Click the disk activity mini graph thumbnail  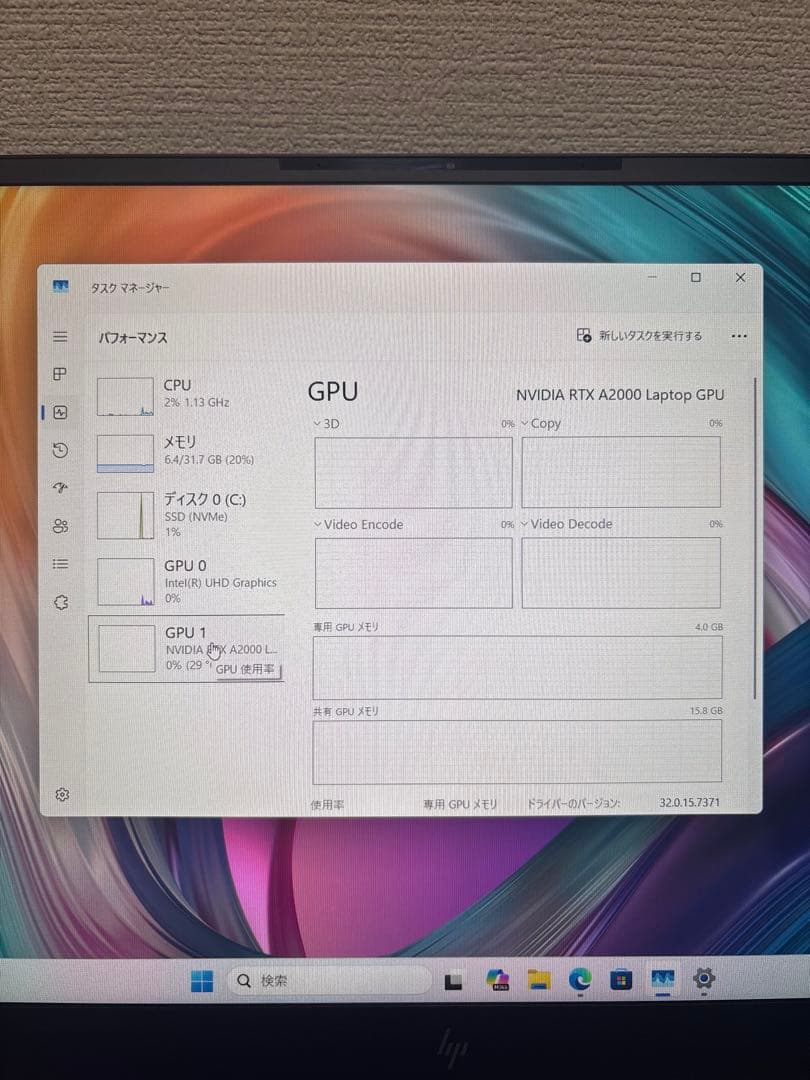[x=125, y=515]
